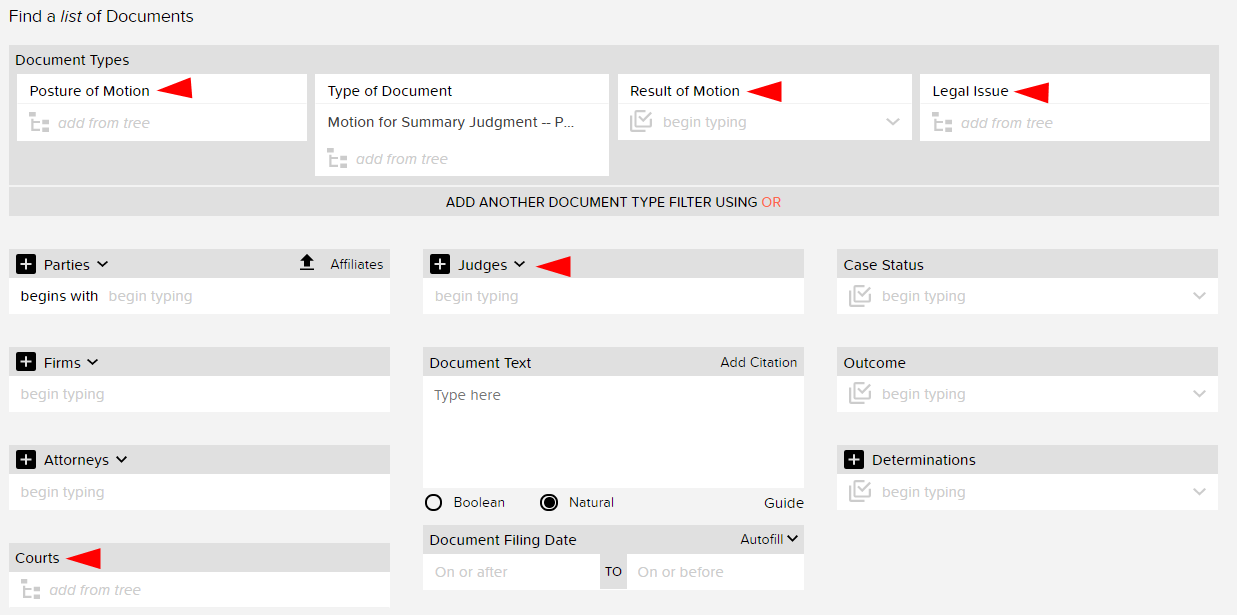Click the plus icon beside Determinations
Screen dimensions: 1237x615
(x=854, y=460)
